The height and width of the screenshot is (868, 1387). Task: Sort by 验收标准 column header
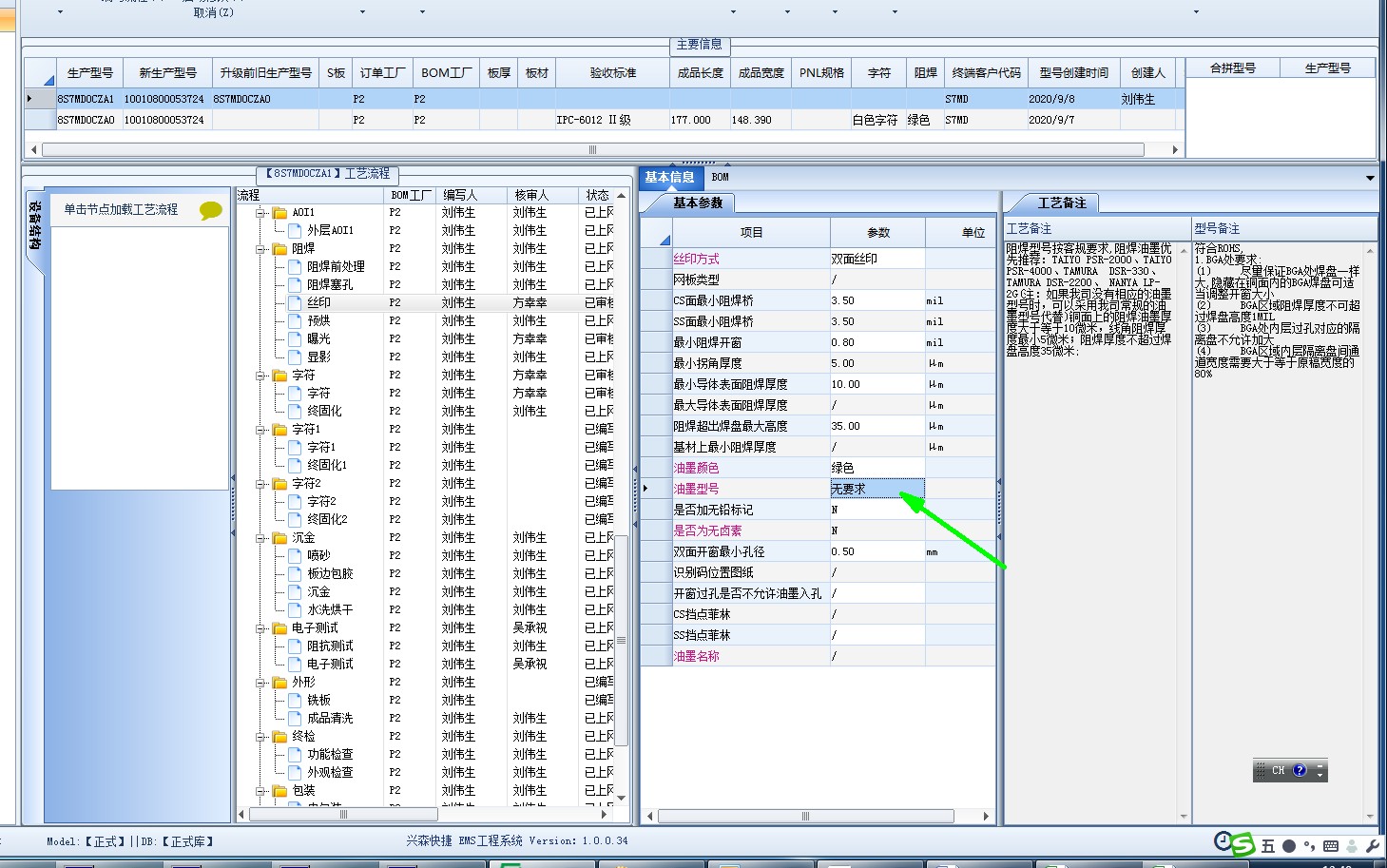pos(613,72)
